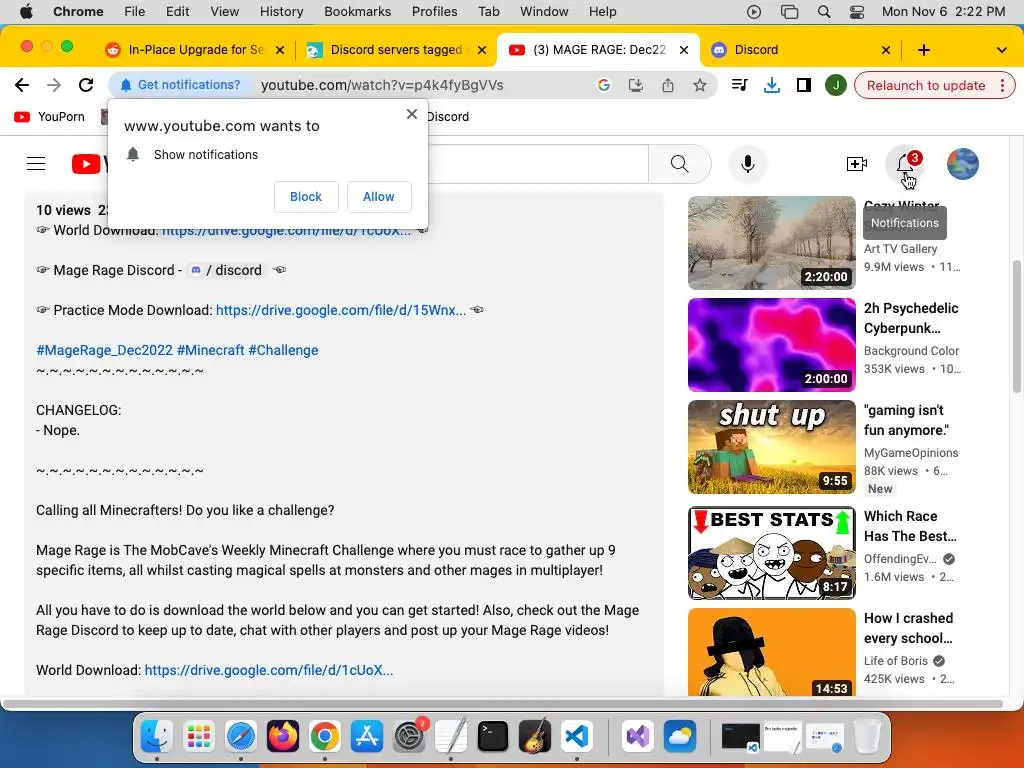Open Finder from the Dock

tap(157, 737)
